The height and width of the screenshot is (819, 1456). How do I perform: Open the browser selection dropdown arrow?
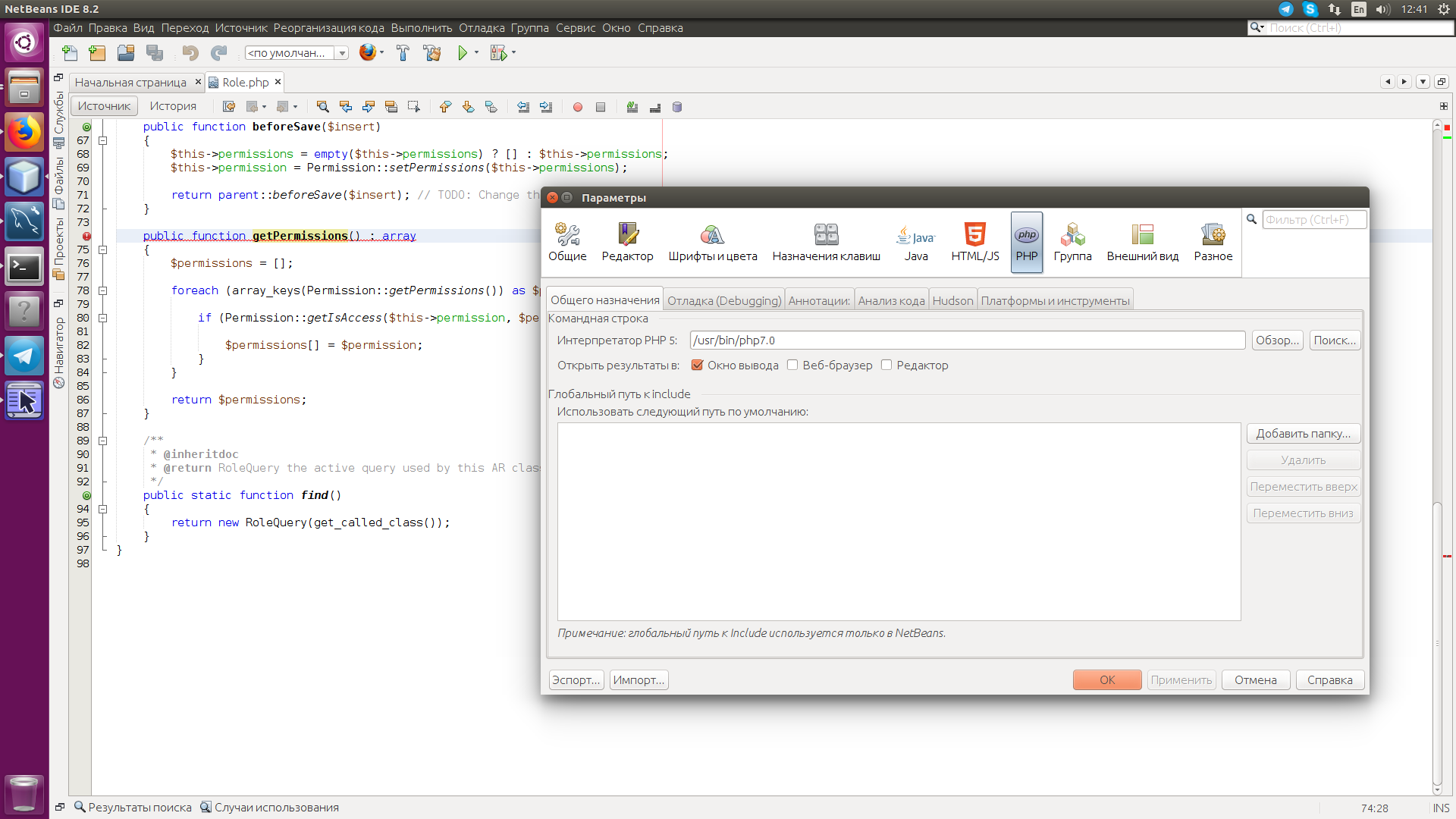point(381,53)
